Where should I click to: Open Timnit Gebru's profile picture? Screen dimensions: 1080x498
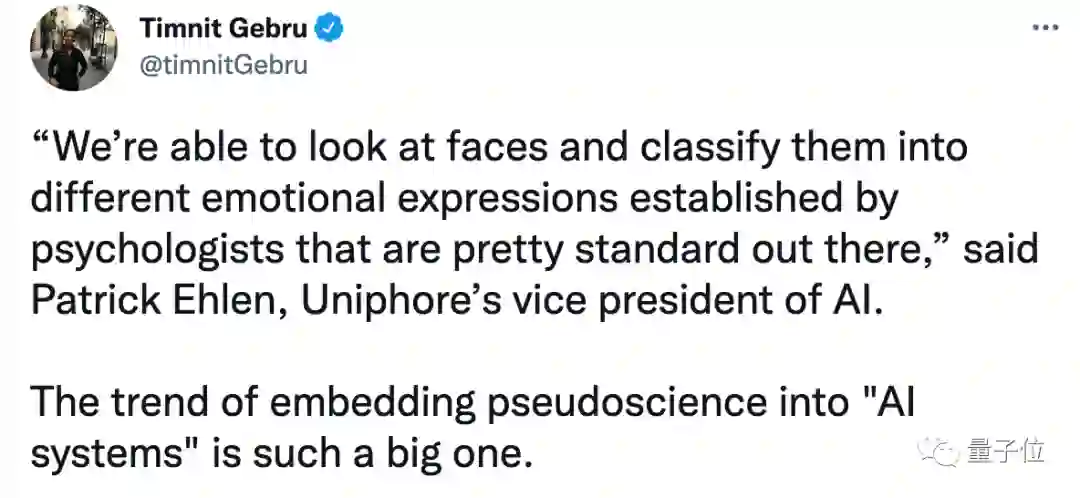coord(73,47)
